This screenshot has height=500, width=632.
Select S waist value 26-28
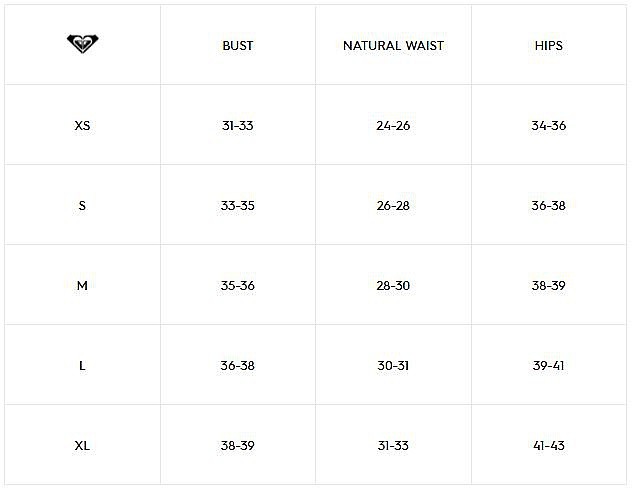click(x=393, y=205)
